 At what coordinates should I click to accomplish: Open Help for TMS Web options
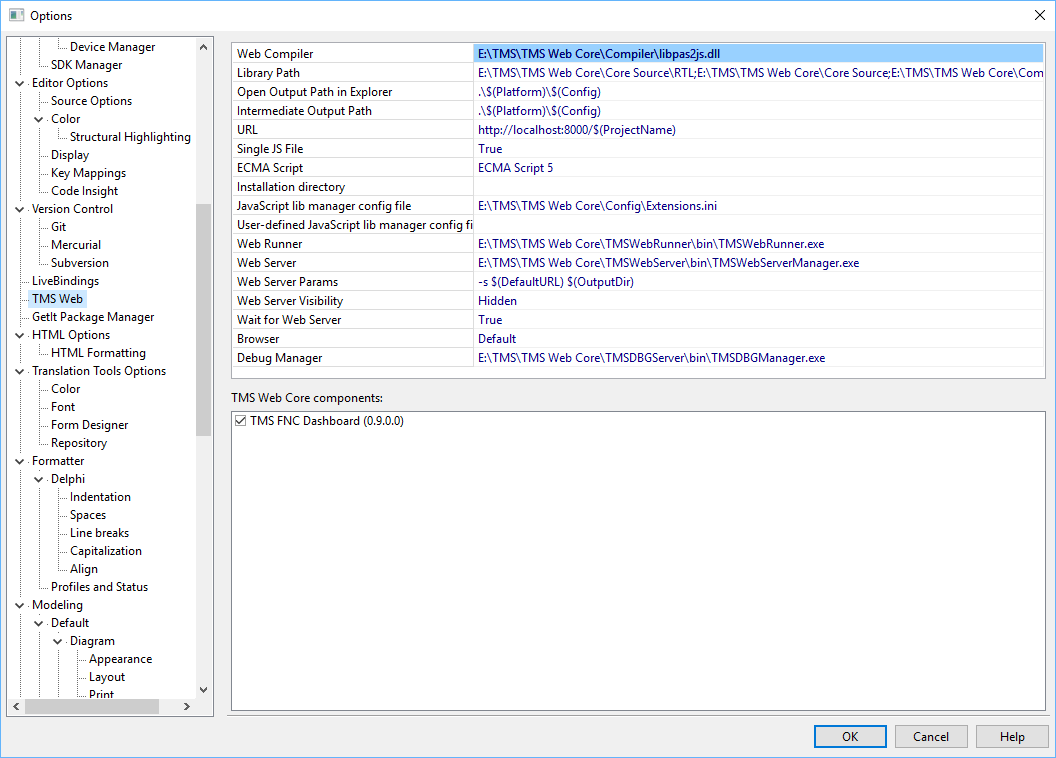[x=1012, y=736]
